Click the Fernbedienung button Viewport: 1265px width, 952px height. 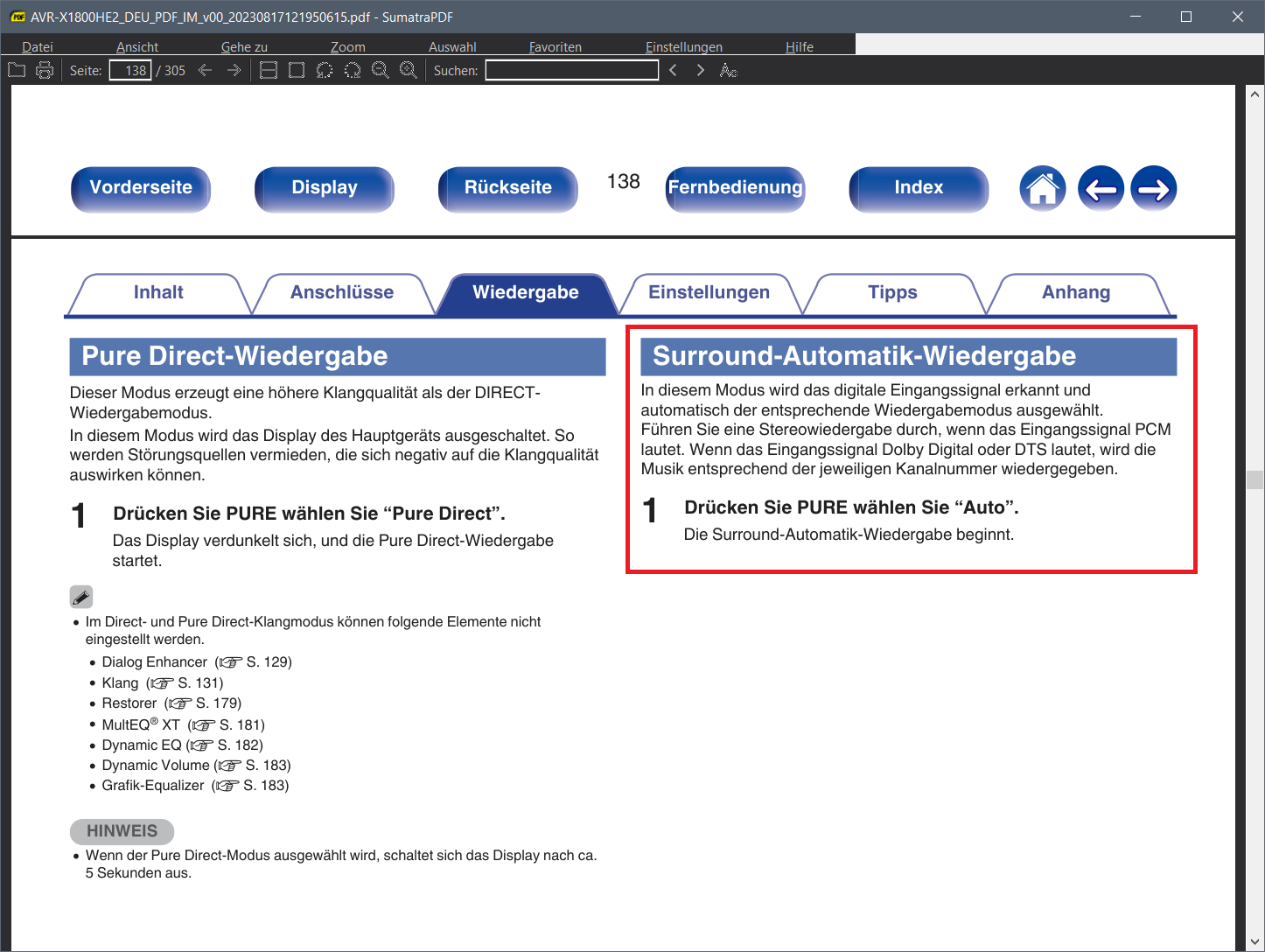(x=736, y=188)
